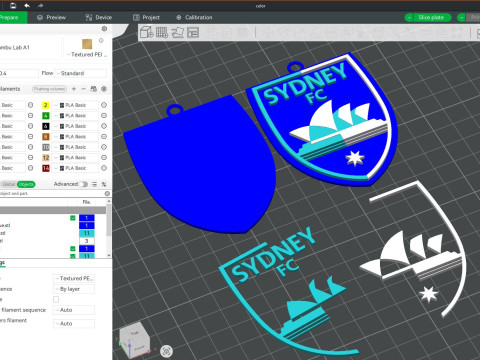This screenshot has height=360, width=480.
Task: Click the Calibration tab gear icon
Action: tap(179, 17)
